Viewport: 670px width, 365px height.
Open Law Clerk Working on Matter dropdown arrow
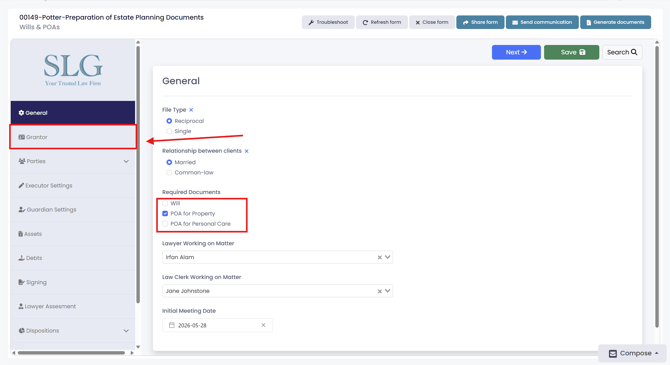[388, 291]
